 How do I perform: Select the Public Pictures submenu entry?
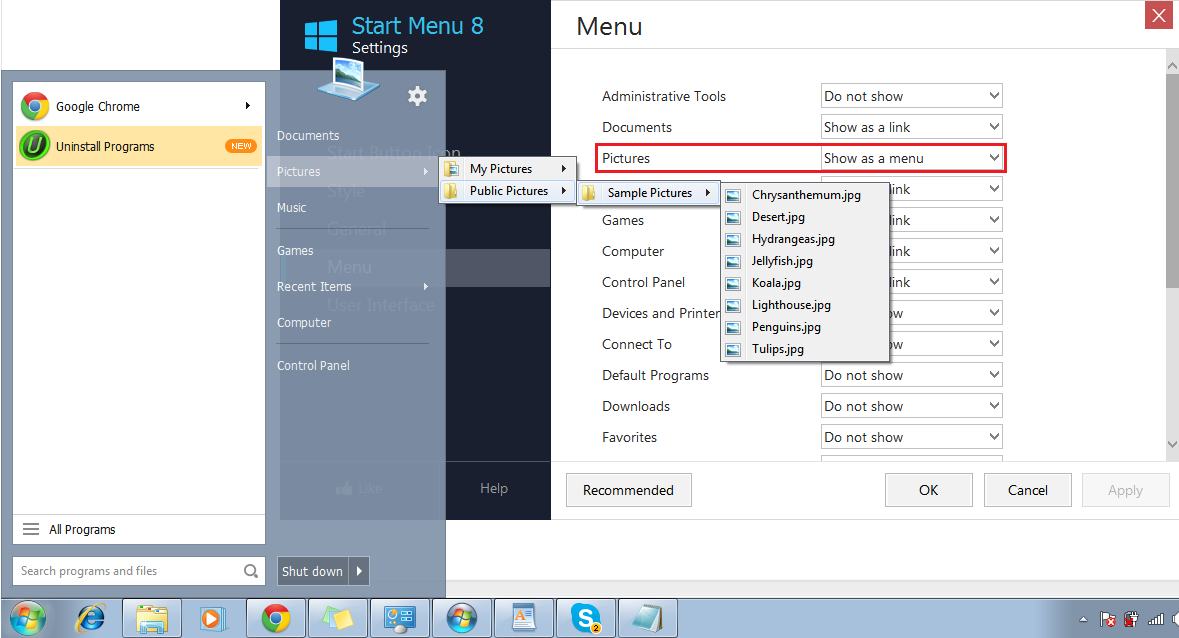pyautogui.click(x=508, y=191)
